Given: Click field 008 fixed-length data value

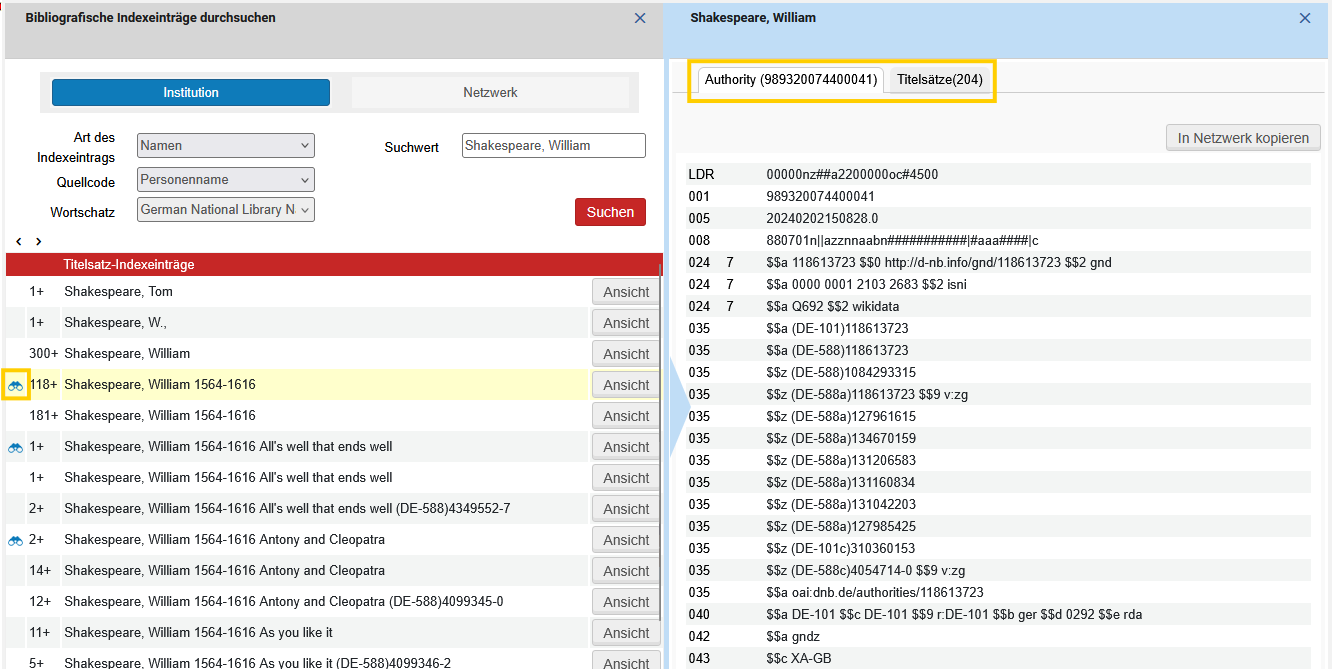Looking at the screenshot, I should point(902,241).
